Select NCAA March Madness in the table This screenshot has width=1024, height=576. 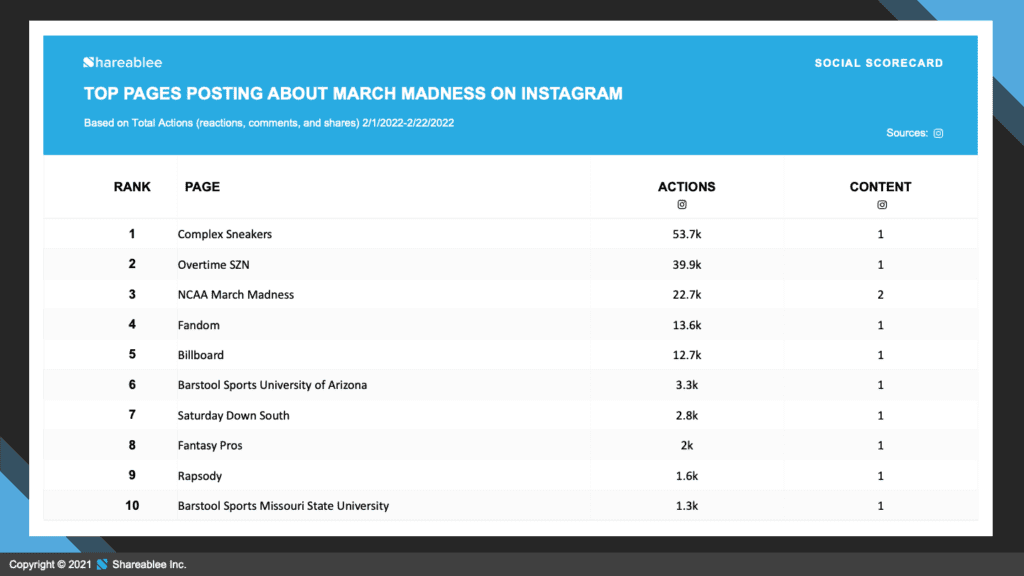[236, 295]
